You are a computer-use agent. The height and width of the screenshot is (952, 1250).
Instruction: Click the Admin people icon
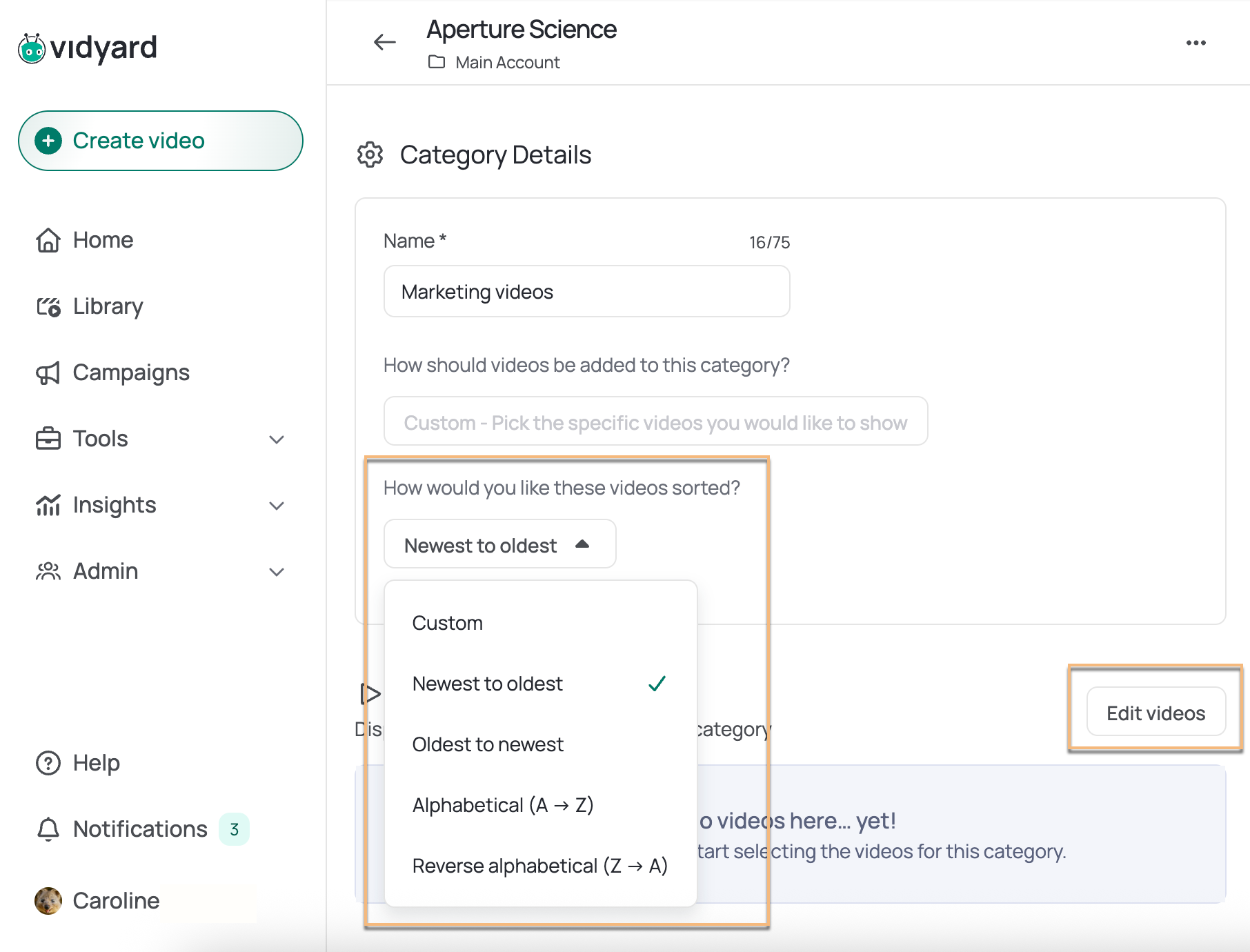[x=48, y=571]
